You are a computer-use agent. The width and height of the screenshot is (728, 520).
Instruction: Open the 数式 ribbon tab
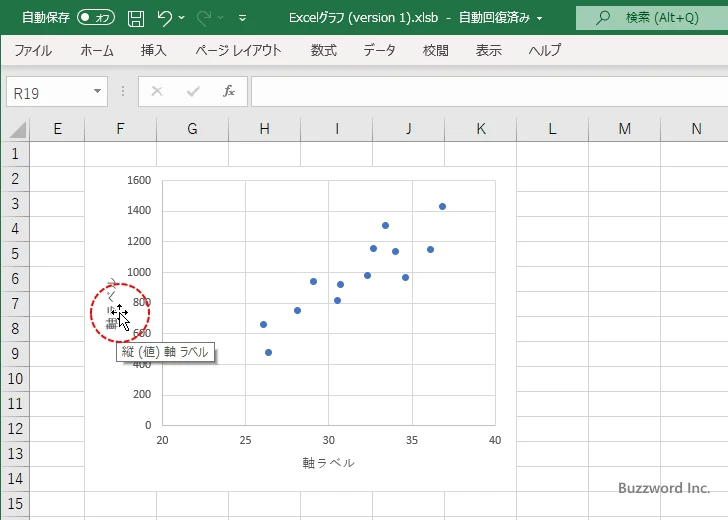click(x=324, y=50)
